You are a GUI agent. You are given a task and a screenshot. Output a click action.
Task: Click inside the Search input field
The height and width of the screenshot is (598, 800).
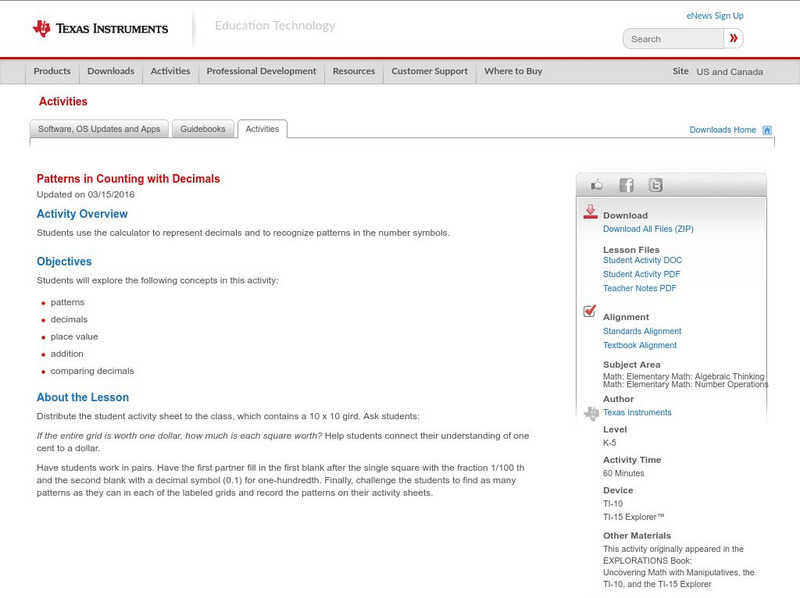coord(673,37)
